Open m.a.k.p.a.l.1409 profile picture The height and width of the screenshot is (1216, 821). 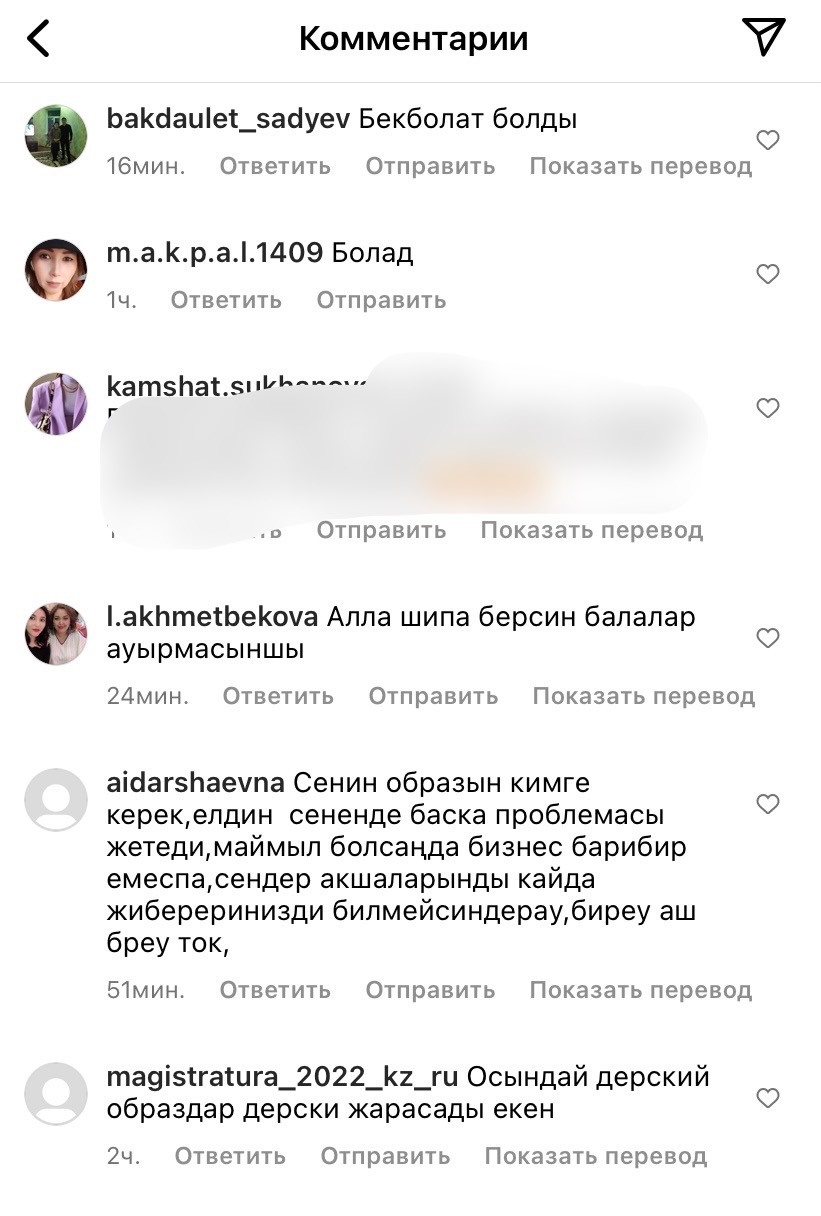[x=56, y=270]
